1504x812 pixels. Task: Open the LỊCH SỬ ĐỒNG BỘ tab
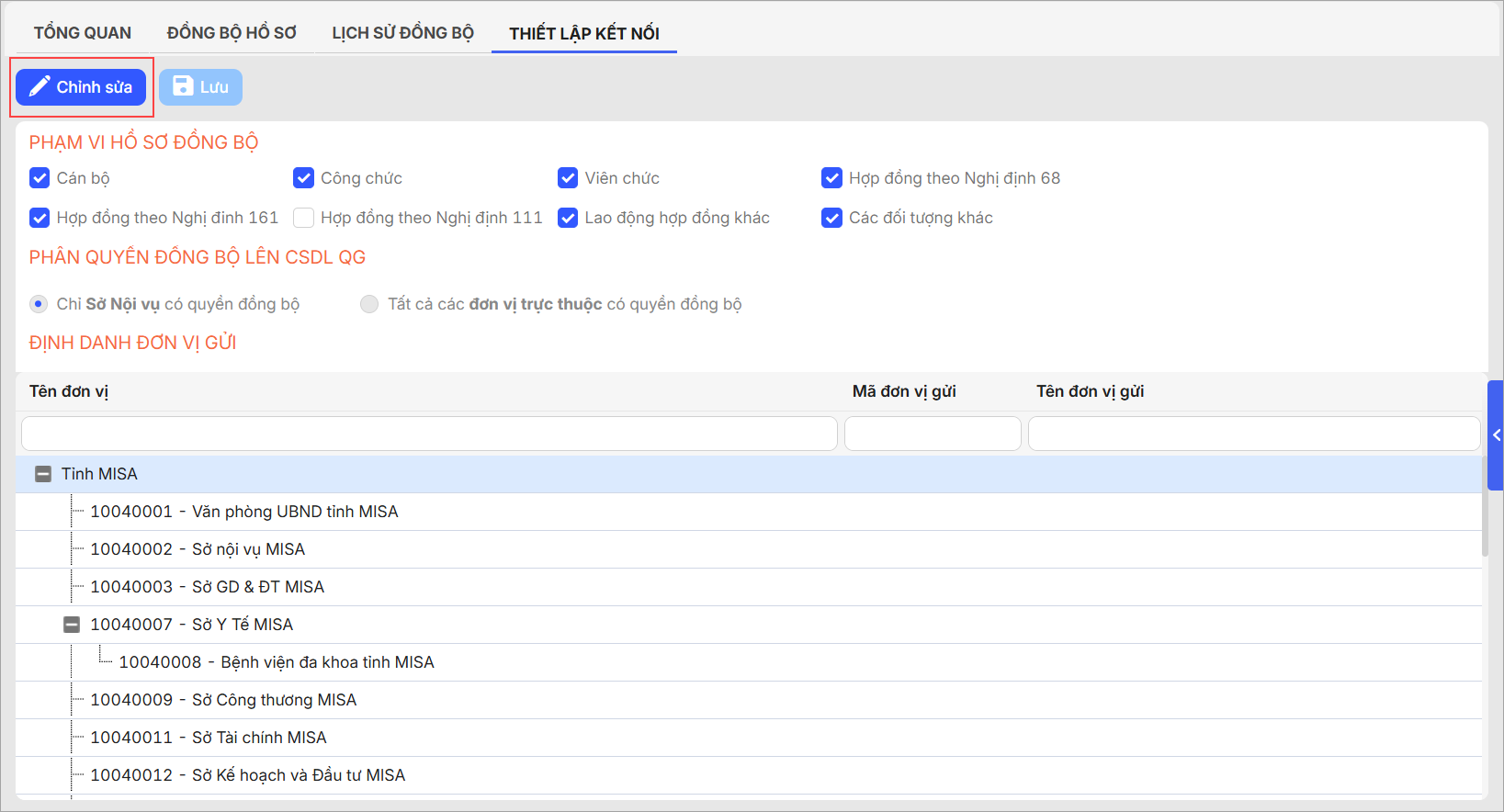(x=402, y=33)
